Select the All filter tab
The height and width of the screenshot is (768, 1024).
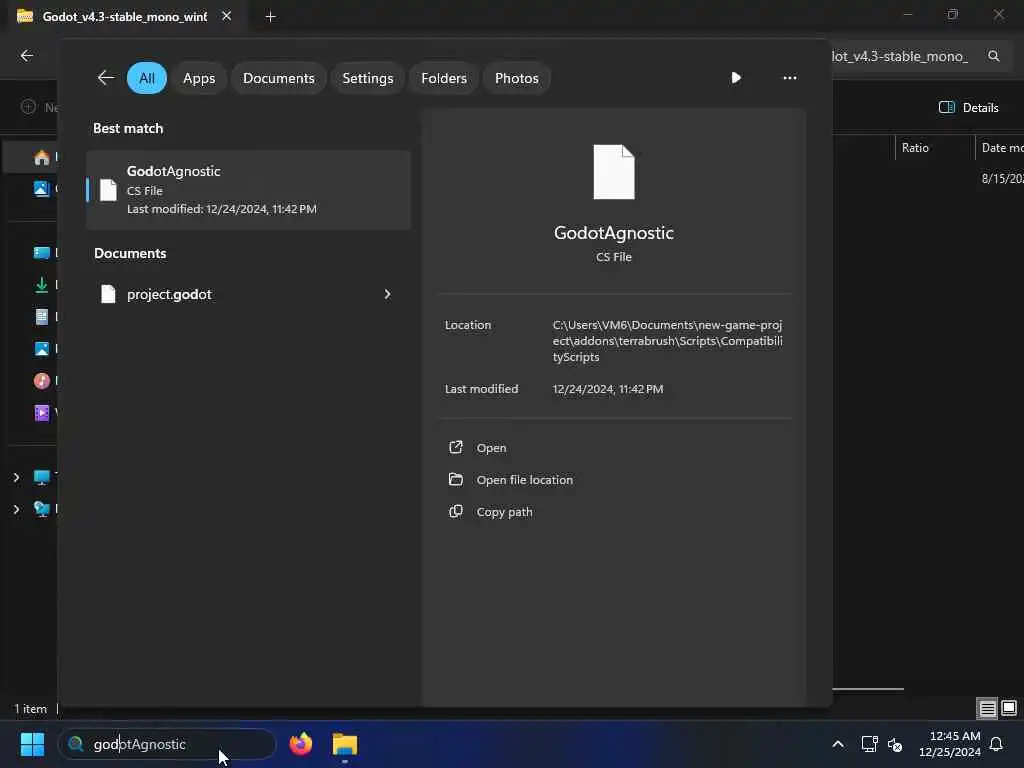[147, 78]
